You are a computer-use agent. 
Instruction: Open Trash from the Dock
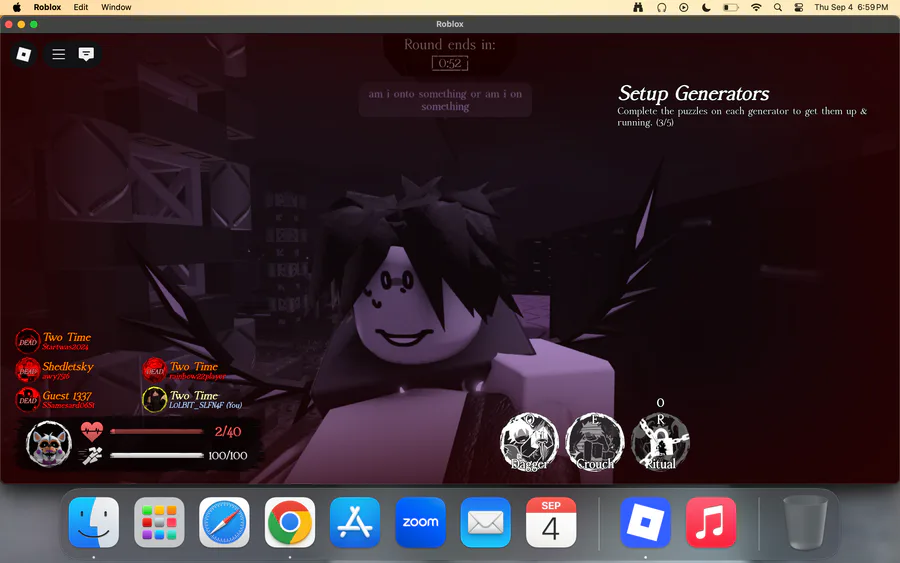[805, 522]
